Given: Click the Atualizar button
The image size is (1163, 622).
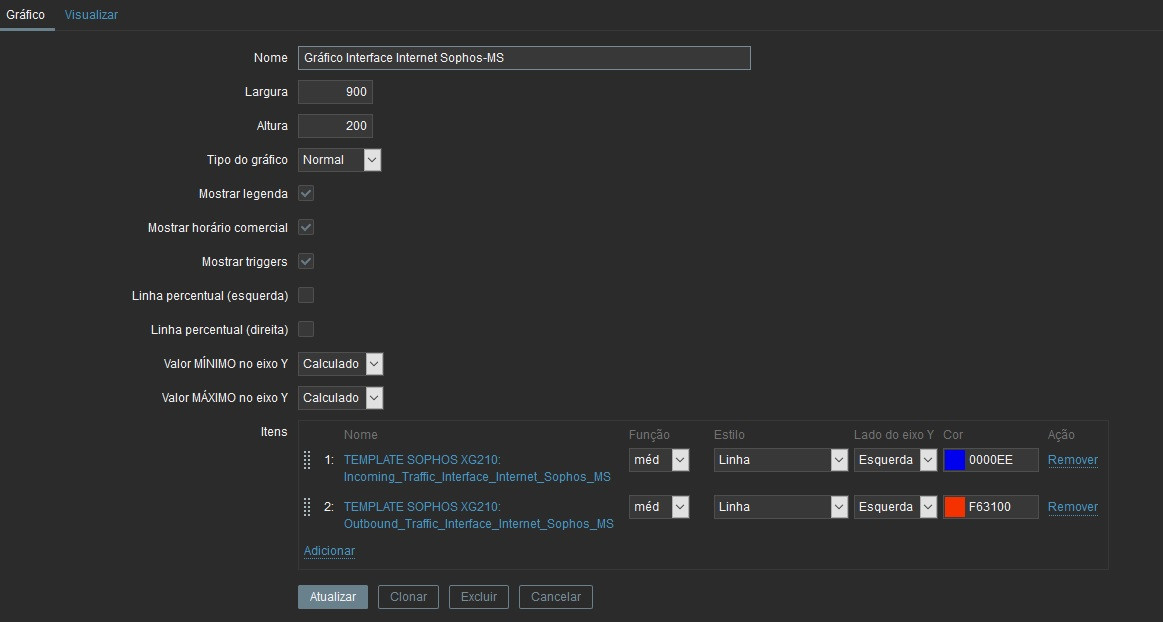Looking at the screenshot, I should 332,596.
